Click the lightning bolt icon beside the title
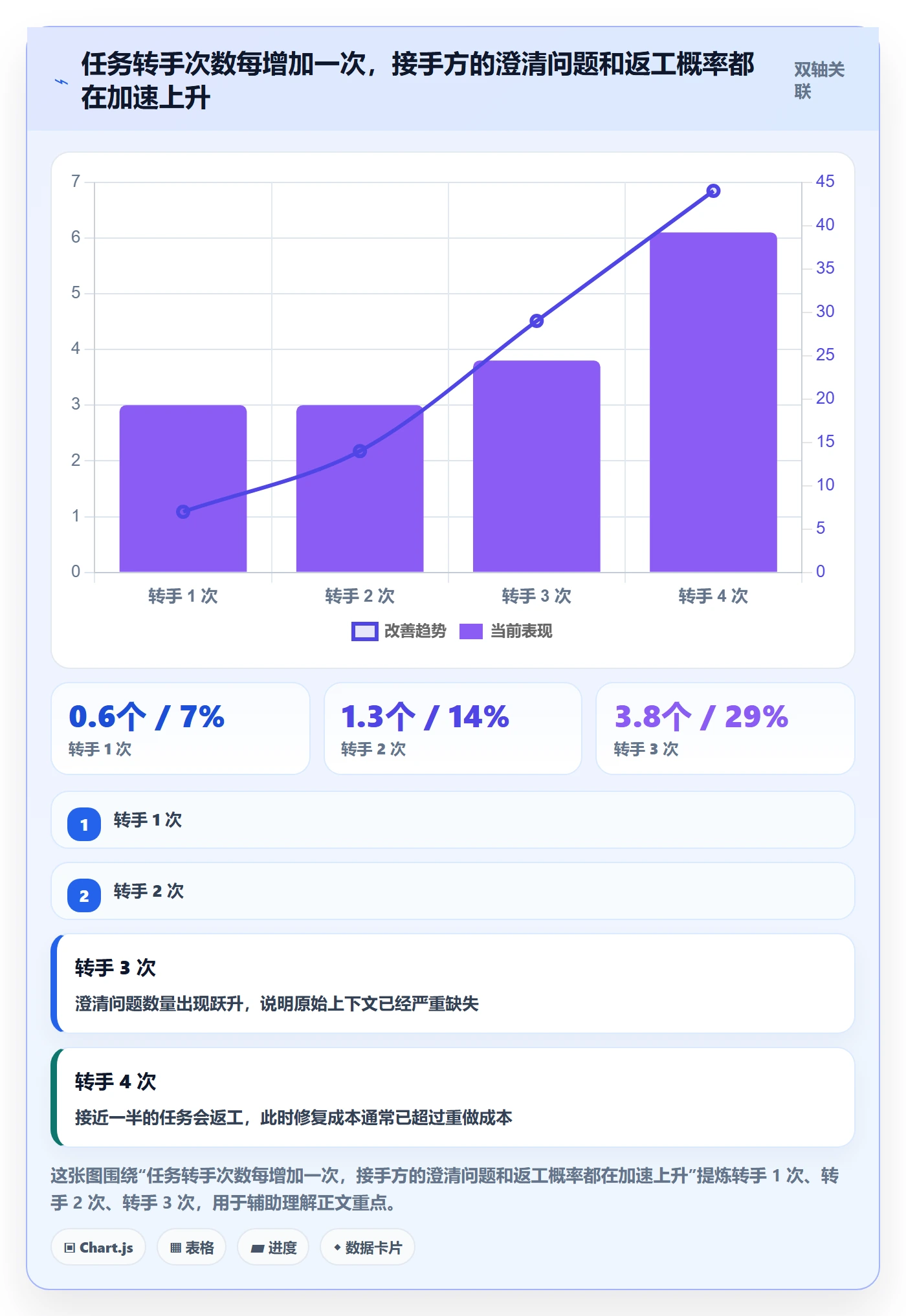Image resolution: width=906 pixels, height=1316 pixels. coord(61,82)
